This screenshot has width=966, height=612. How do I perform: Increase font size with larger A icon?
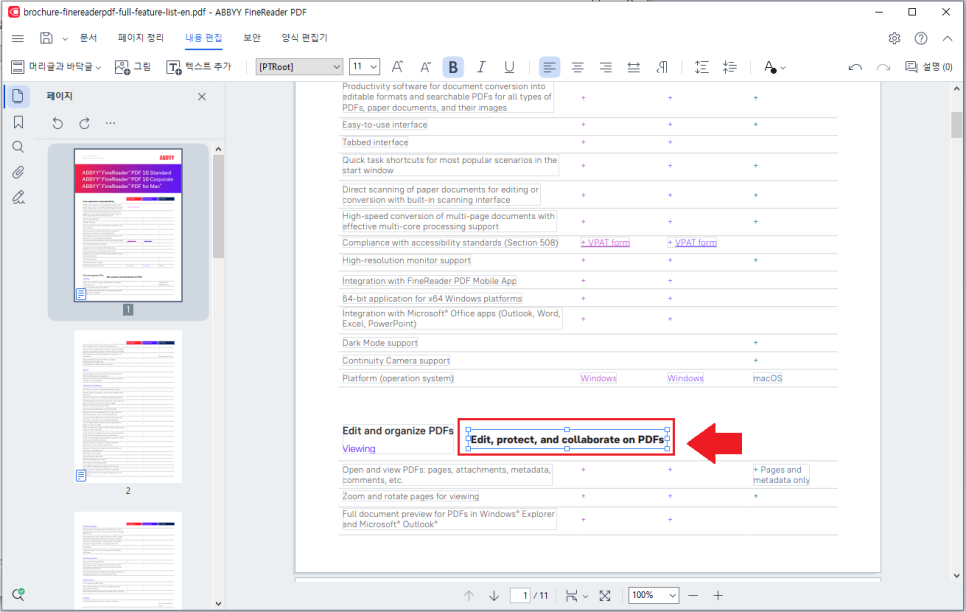click(397, 67)
